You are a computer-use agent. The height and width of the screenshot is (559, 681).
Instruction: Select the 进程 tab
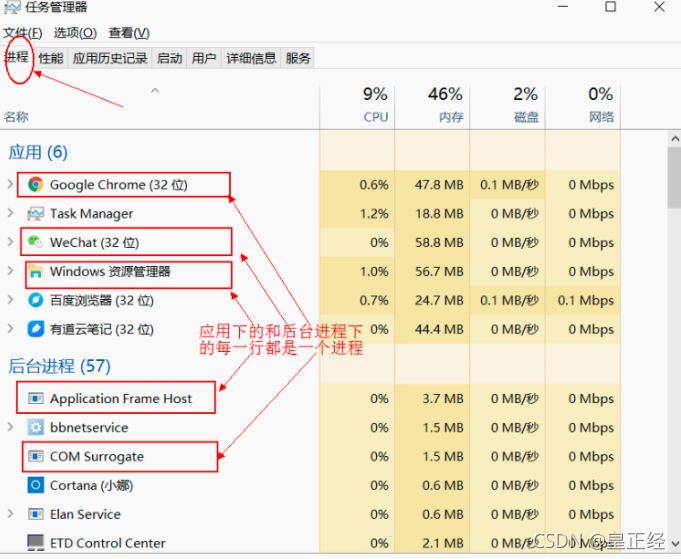point(17,57)
